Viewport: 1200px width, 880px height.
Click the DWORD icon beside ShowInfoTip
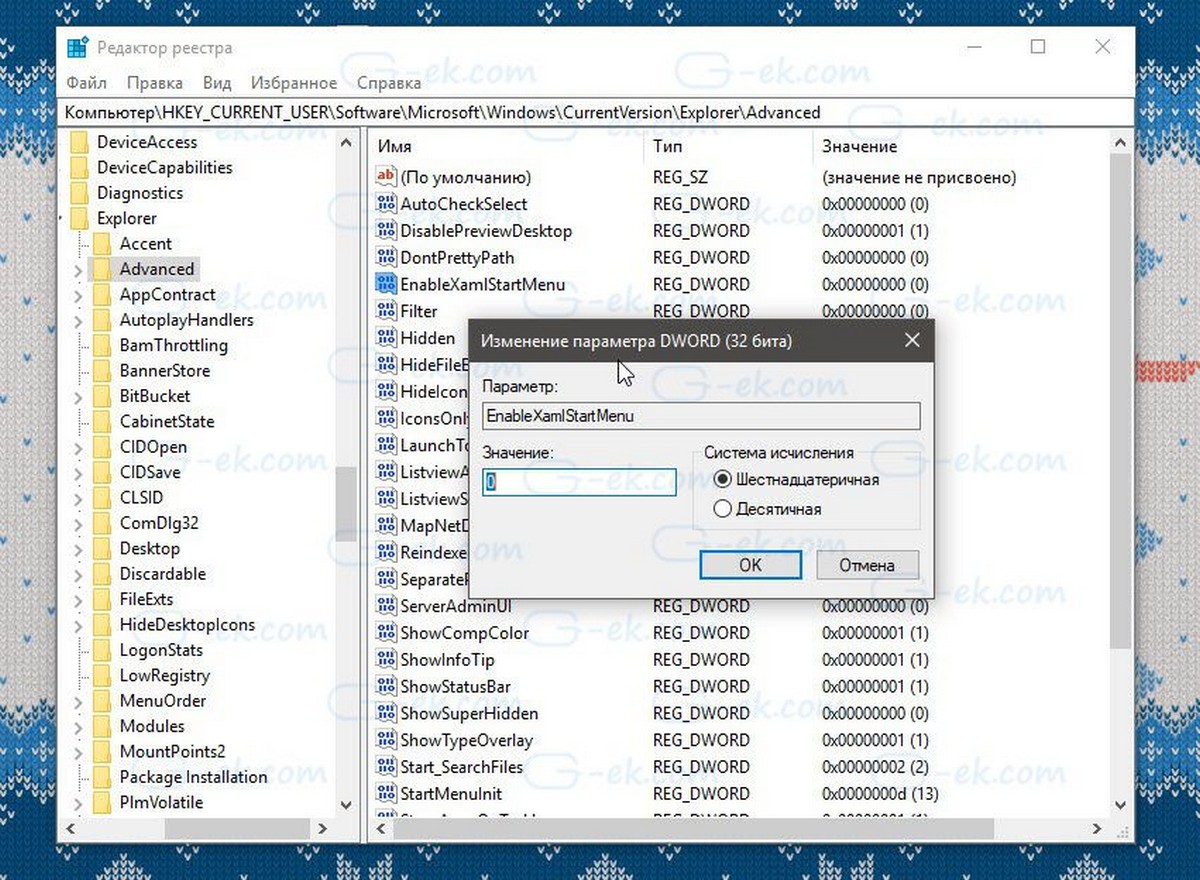click(x=386, y=660)
